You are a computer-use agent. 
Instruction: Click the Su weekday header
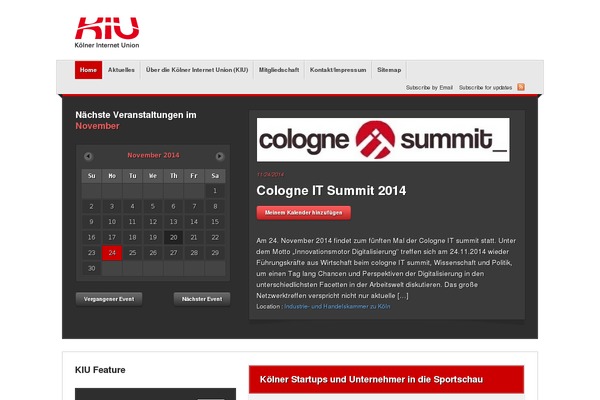coord(91,176)
